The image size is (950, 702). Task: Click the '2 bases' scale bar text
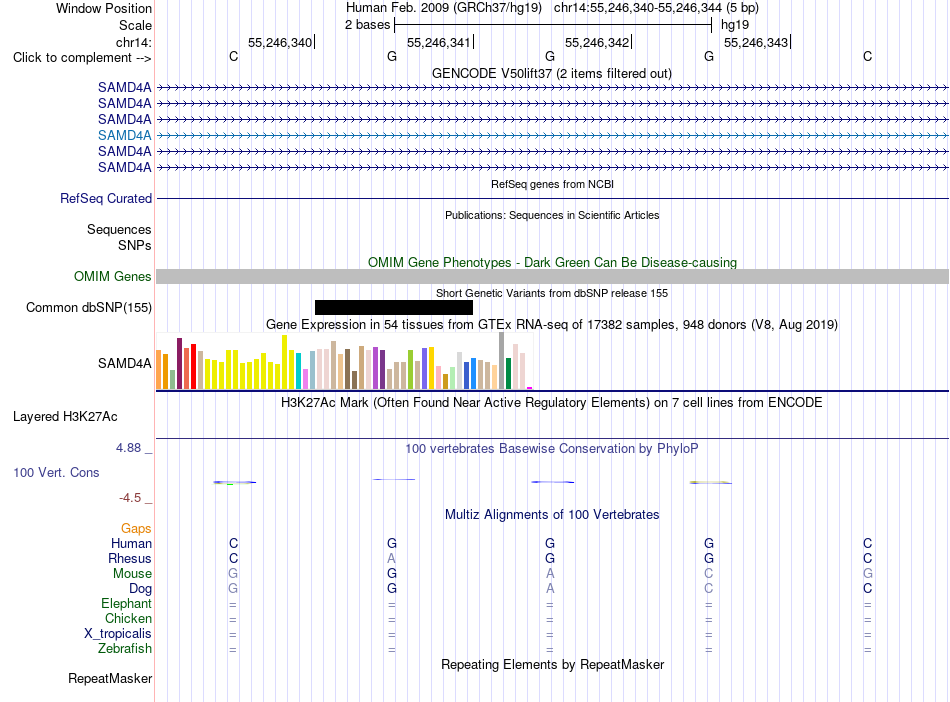367,25
